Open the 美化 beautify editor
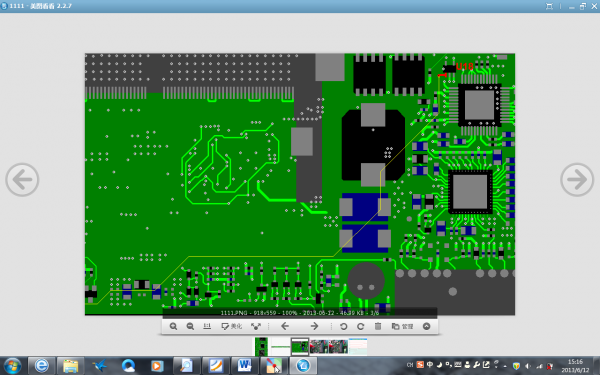600x375 pixels. tap(232, 326)
